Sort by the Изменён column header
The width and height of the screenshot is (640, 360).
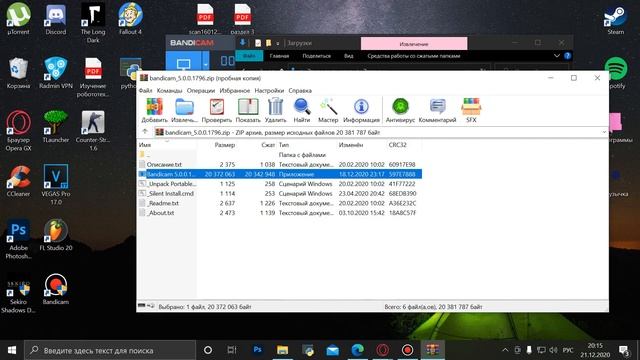pyautogui.click(x=351, y=145)
